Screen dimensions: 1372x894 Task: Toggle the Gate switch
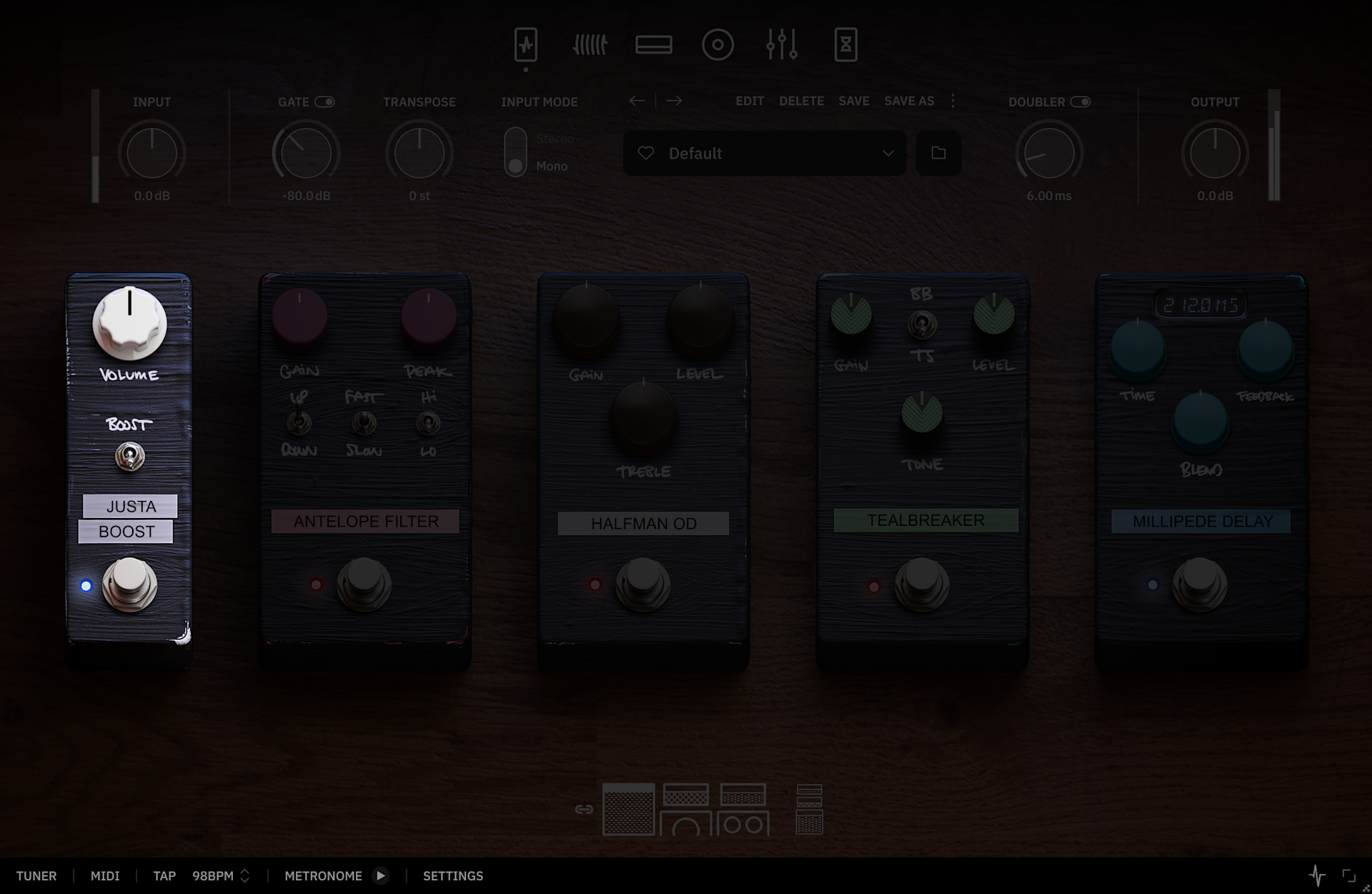(x=325, y=101)
